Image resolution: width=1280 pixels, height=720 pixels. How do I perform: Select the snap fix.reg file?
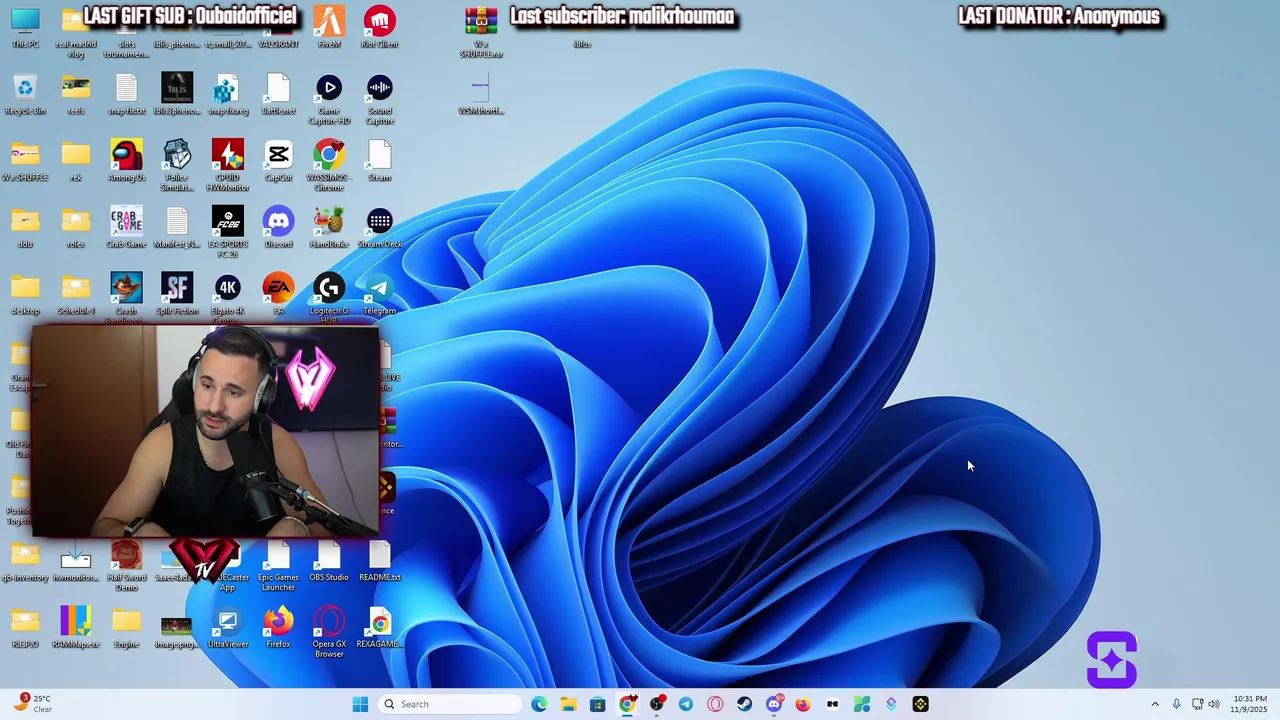228,95
